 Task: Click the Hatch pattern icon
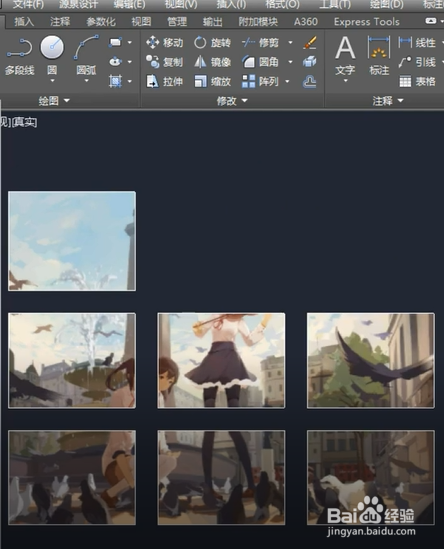point(115,81)
